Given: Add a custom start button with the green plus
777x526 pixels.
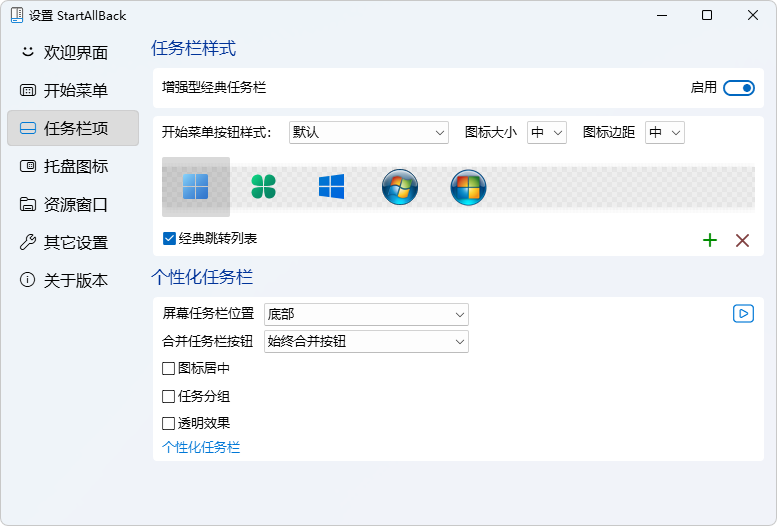Looking at the screenshot, I should 710,240.
